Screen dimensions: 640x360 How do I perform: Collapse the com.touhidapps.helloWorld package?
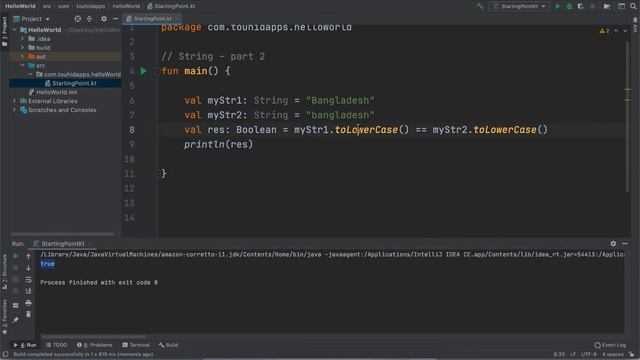30,74
